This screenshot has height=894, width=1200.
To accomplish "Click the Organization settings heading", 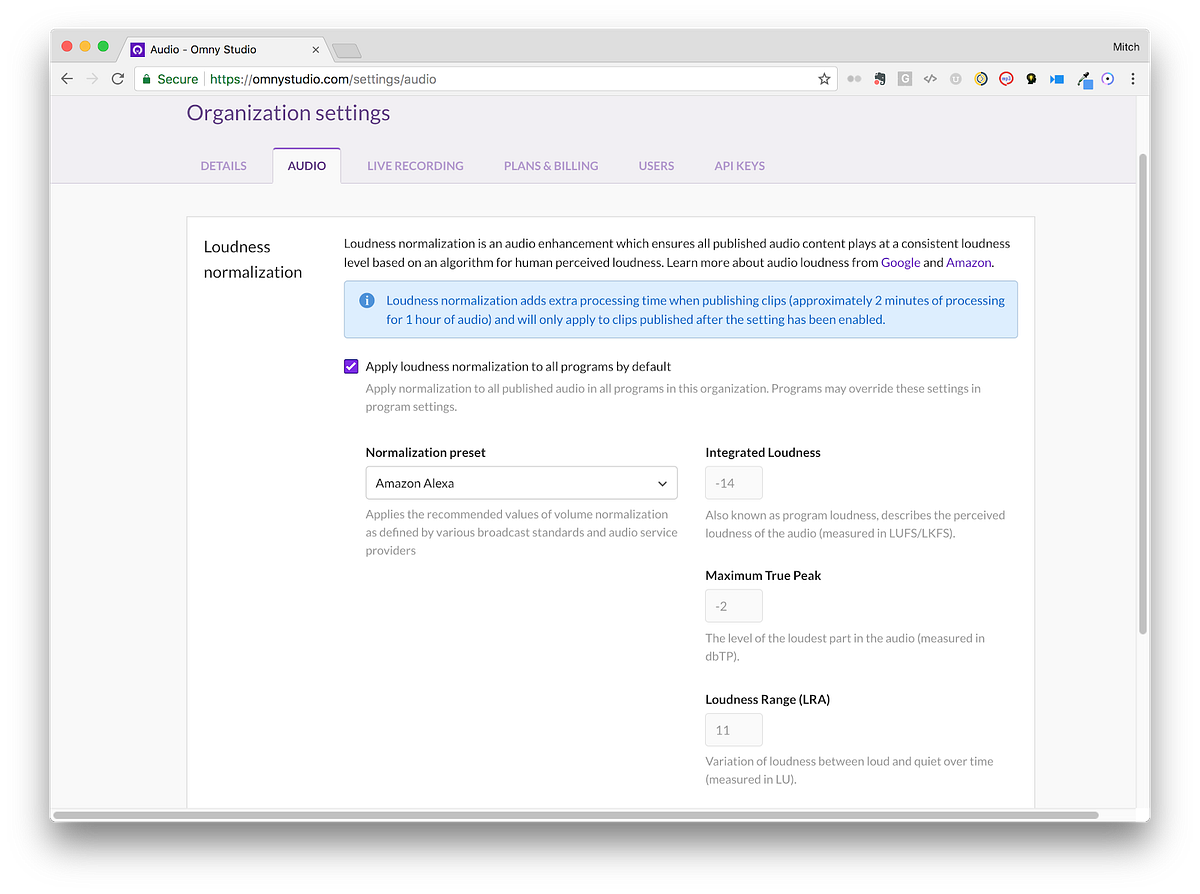I will point(288,113).
